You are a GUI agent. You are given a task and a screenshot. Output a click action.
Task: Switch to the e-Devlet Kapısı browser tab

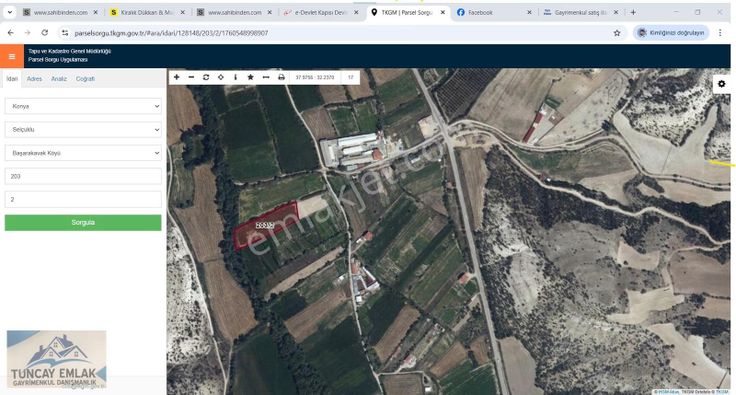tap(320, 13)
